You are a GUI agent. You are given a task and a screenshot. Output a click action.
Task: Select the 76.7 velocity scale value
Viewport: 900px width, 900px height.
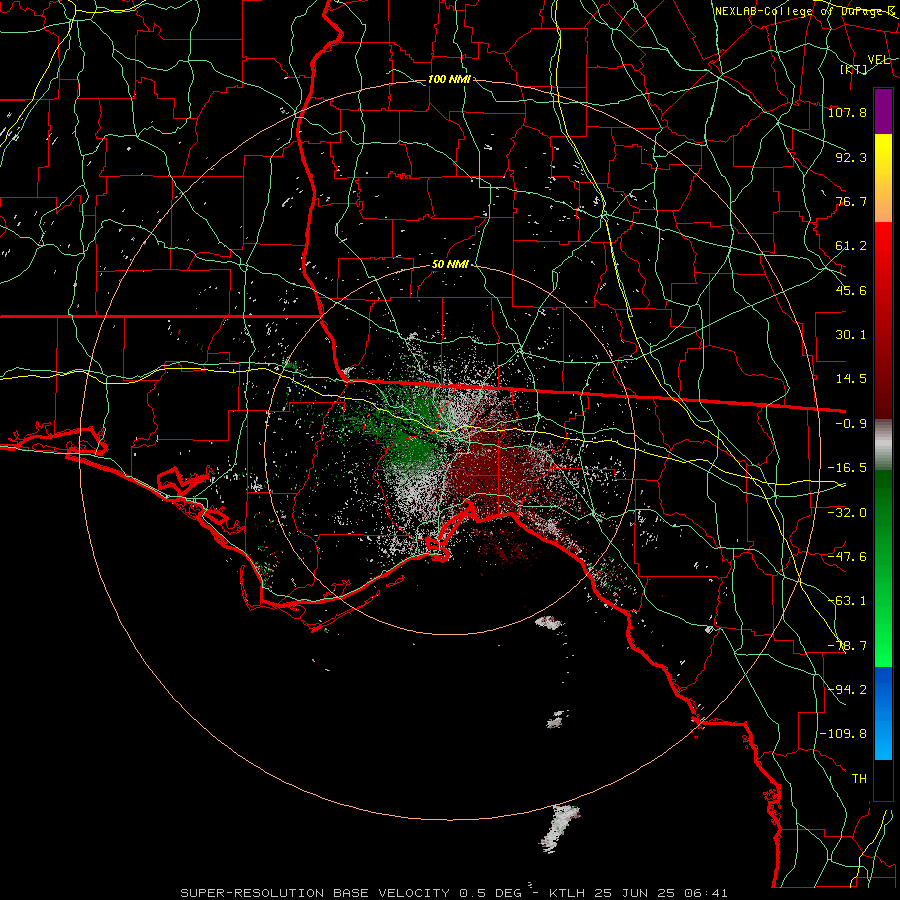pyautogui.click(x=851, y=201)
